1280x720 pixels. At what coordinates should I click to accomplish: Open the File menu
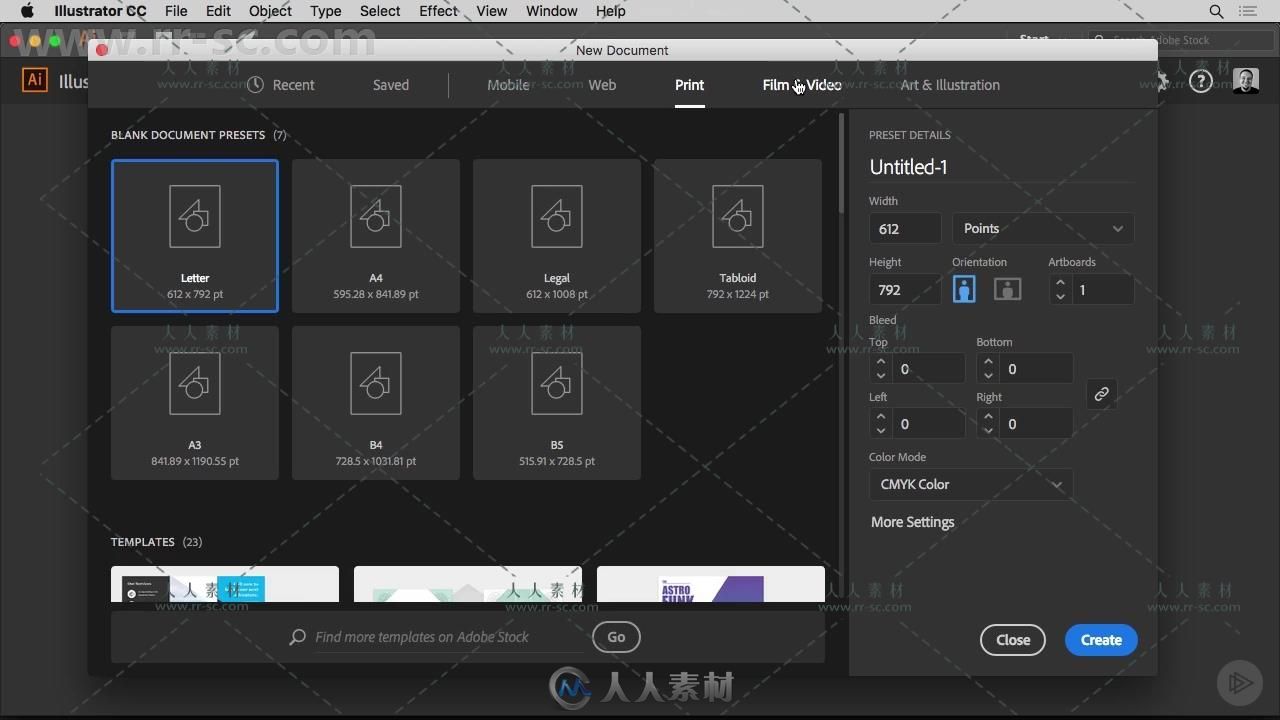tap(176, 11)
